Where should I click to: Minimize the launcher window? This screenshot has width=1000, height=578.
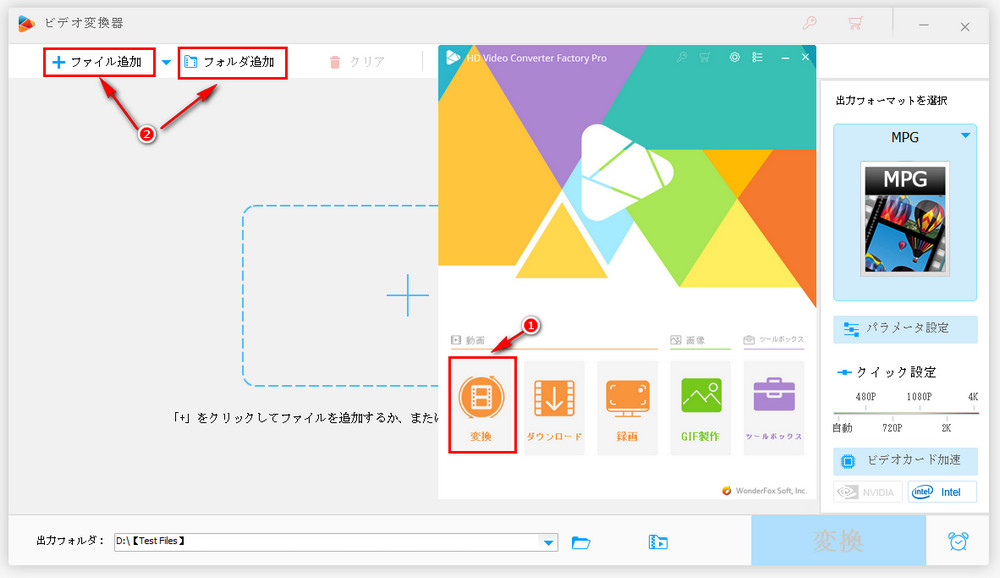point(785,57)
